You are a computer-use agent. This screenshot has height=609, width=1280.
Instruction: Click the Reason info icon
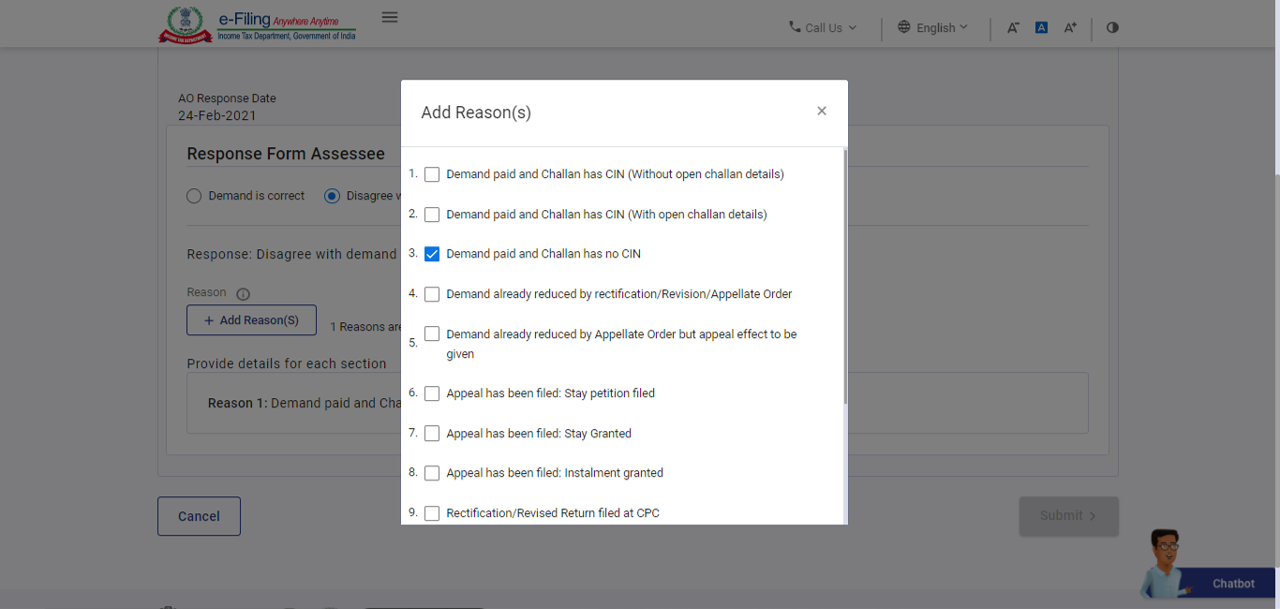pos(243,294)
